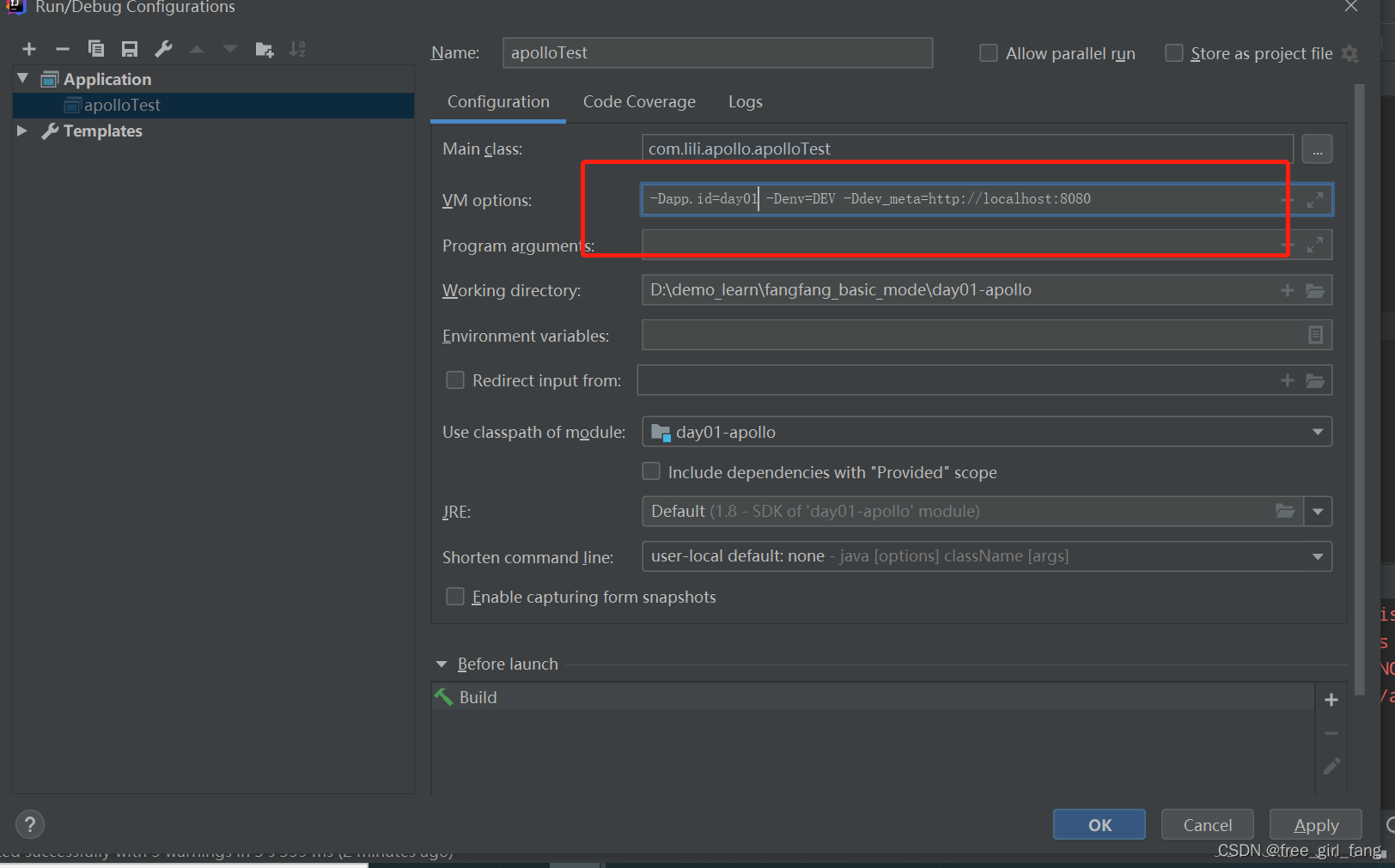
Task: Edit the Before launch task pencil
Action: [1331, 766]
